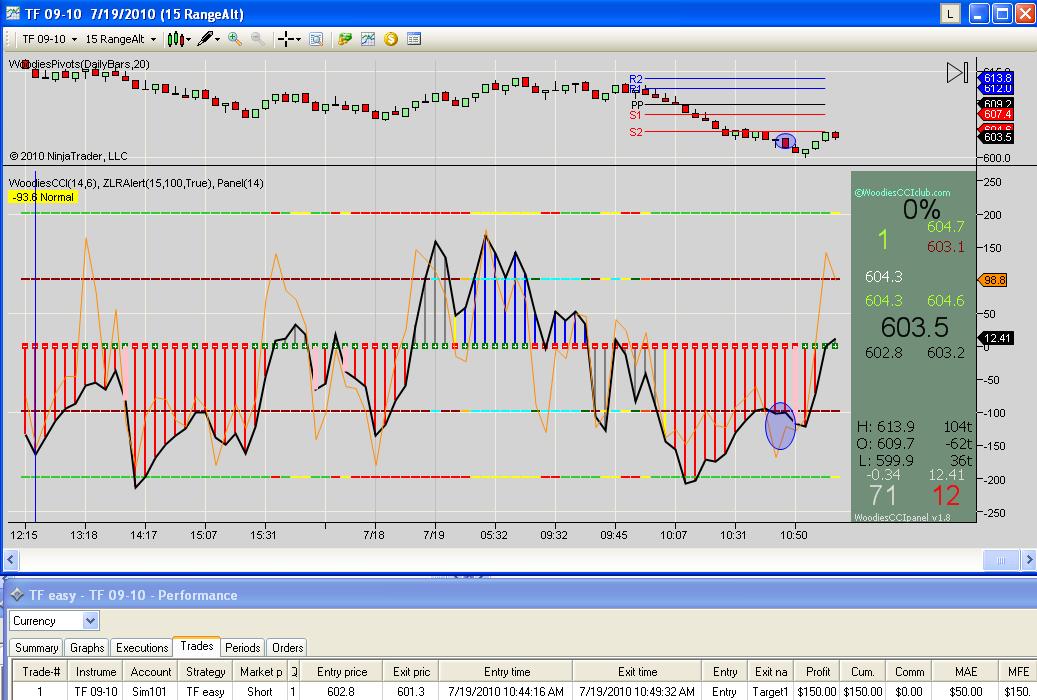
Task: Click the yellow -93.6 Normal label
Action: [x=44, y=197]
